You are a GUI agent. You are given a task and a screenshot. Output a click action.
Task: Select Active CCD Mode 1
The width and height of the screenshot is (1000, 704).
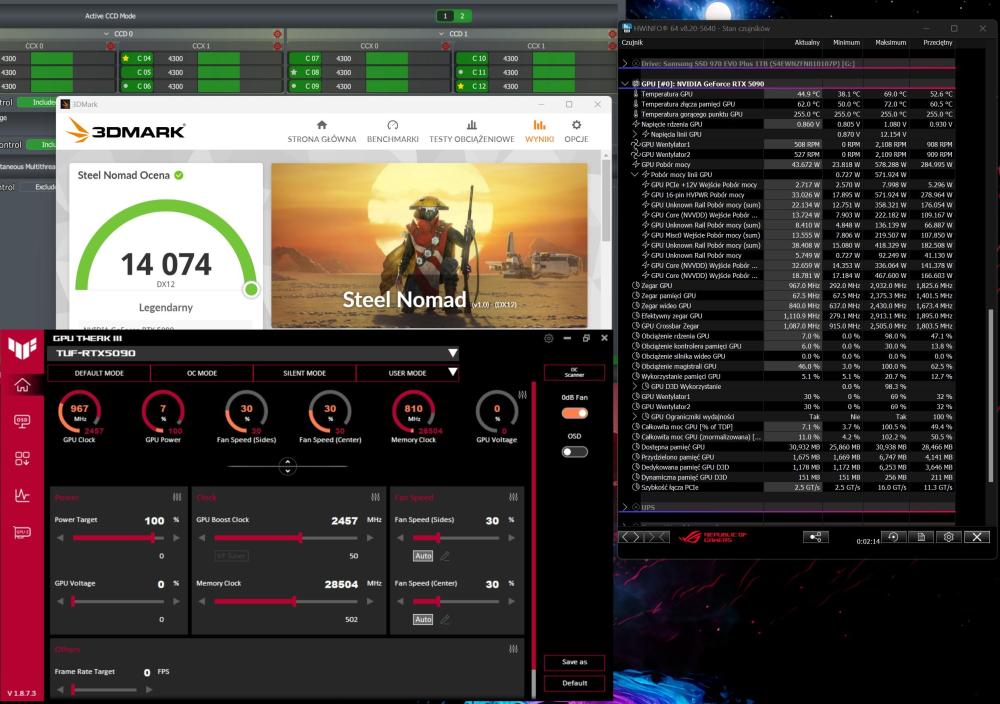point(445,16)
